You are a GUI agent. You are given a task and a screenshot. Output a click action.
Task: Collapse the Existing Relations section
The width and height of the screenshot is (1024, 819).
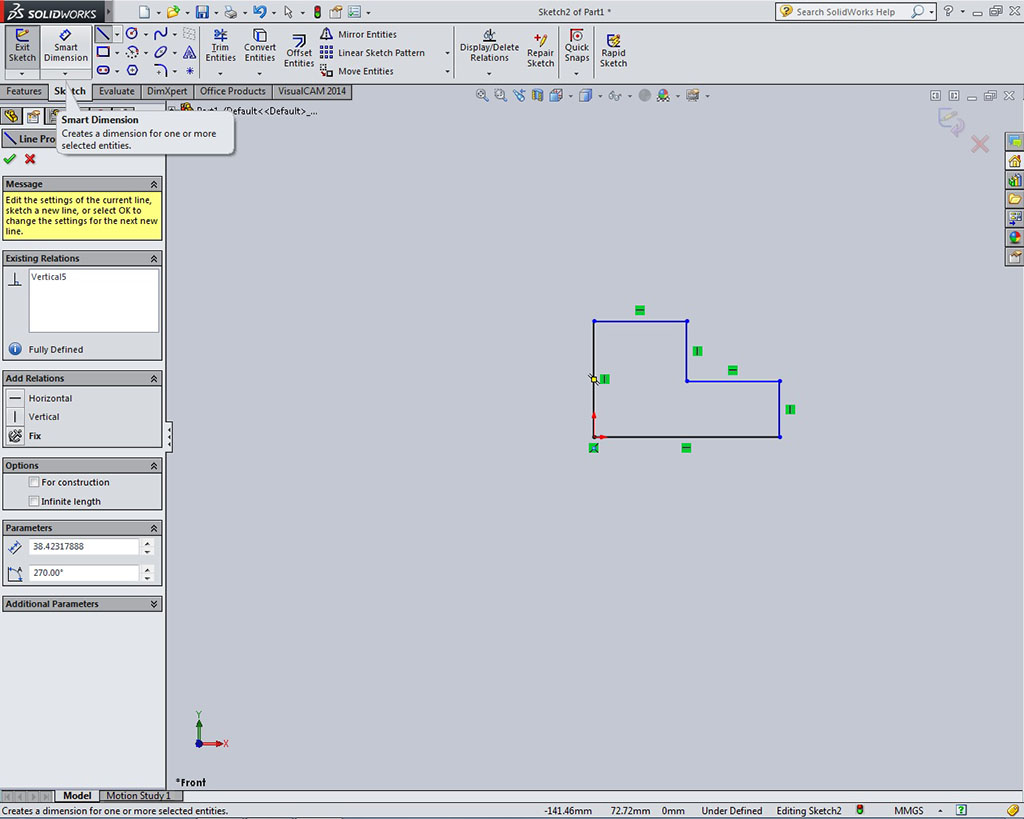(154, 258)
